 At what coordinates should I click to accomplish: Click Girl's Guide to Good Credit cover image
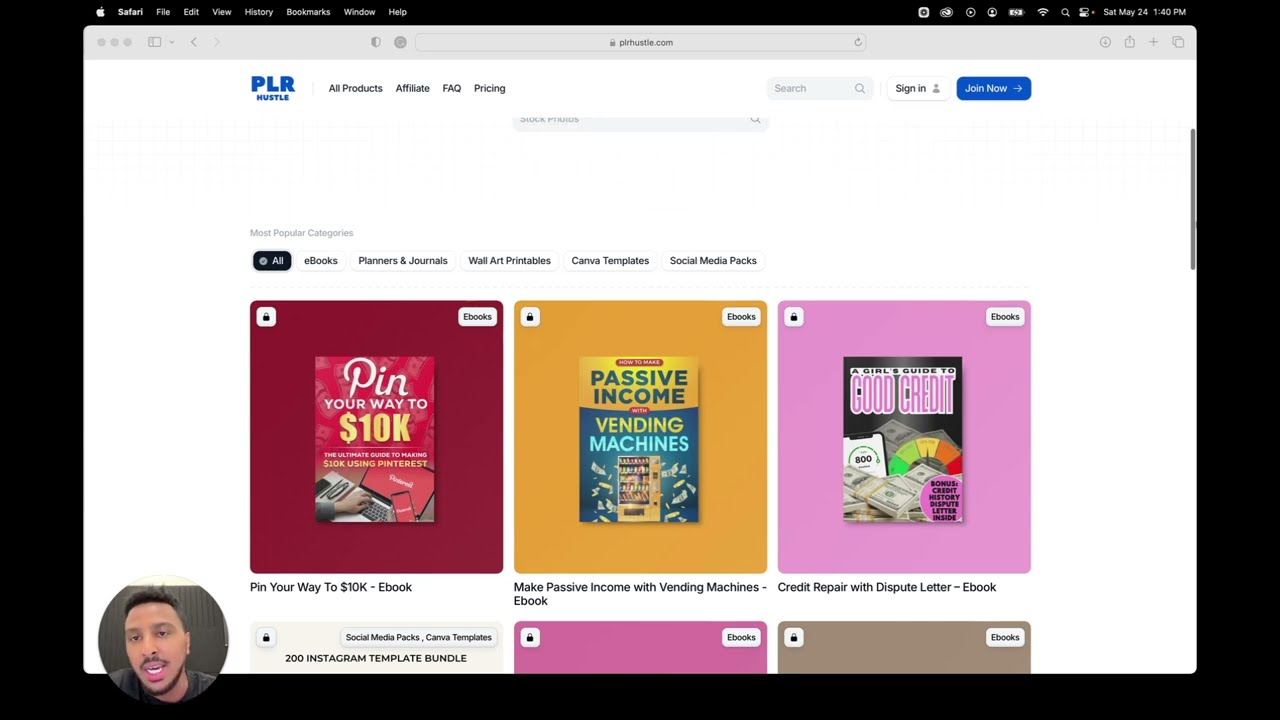click(x=903, y=439)
